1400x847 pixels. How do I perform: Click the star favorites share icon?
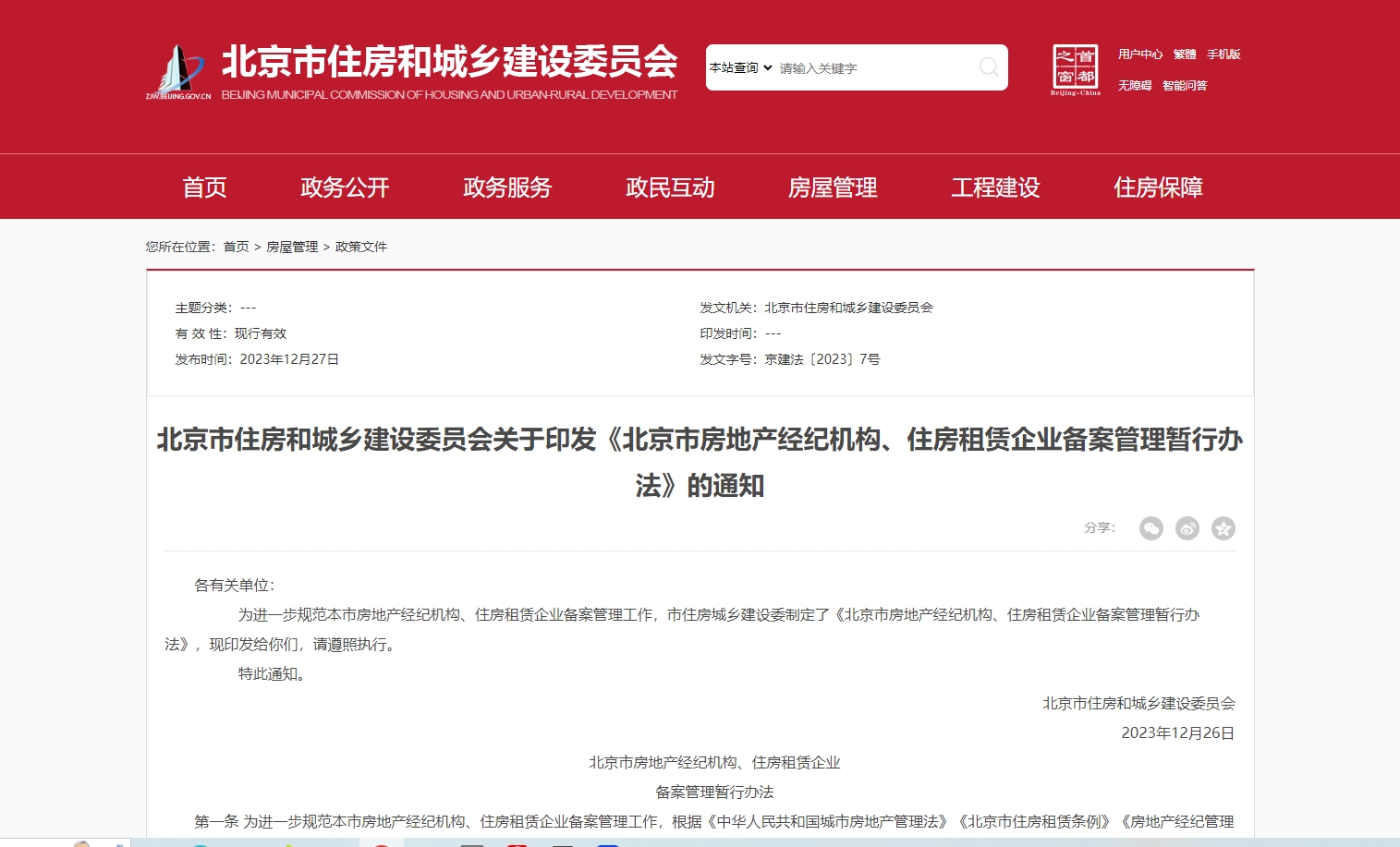click(x=1223, y=528)
